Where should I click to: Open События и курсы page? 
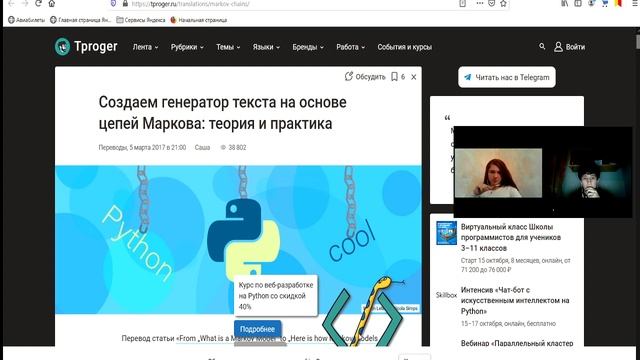pyautogui.click(x=404, y=47)
